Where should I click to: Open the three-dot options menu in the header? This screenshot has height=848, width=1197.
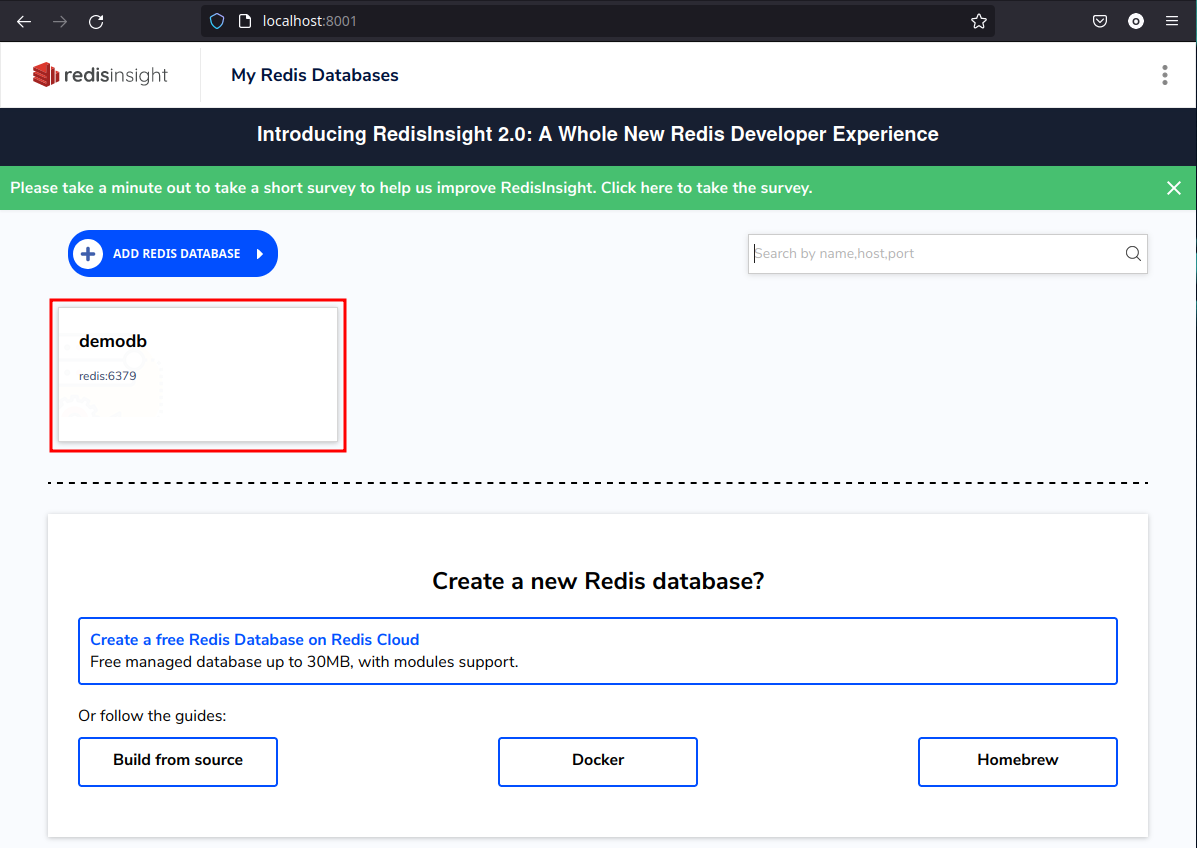[x=1164, y=75]
